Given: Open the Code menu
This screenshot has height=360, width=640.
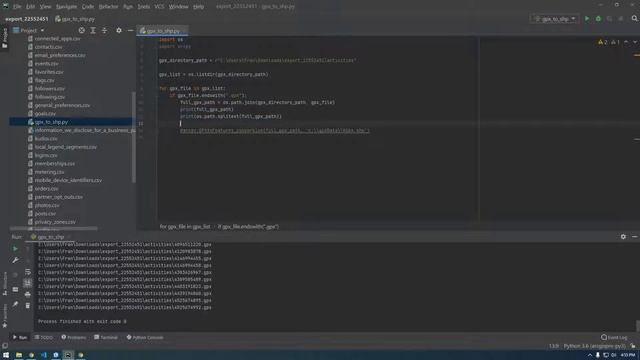Looking at the screenshot, I should (88, 7).
